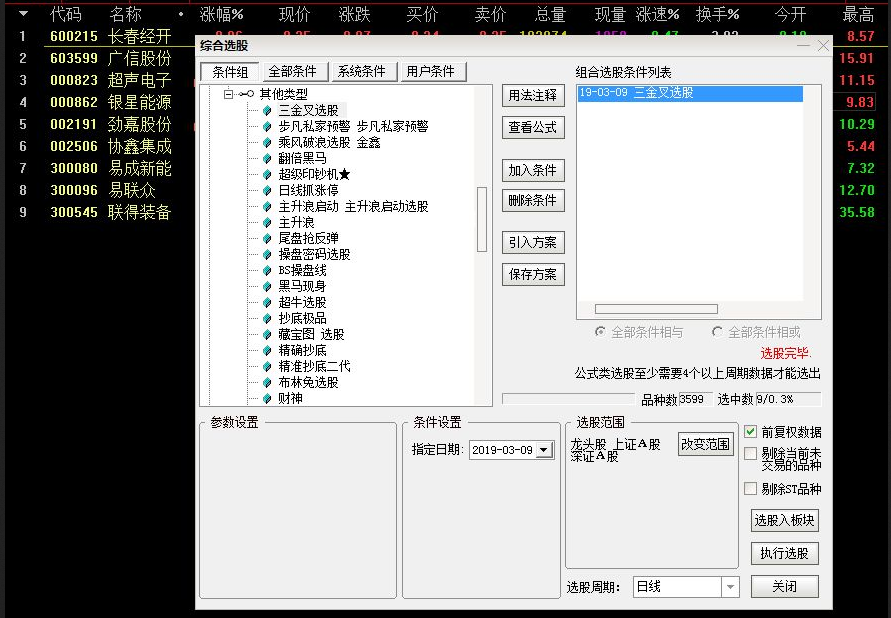Click the formula icon beside 藏宝图 选股
Screen dimensions: 891x618
point(267,334)
